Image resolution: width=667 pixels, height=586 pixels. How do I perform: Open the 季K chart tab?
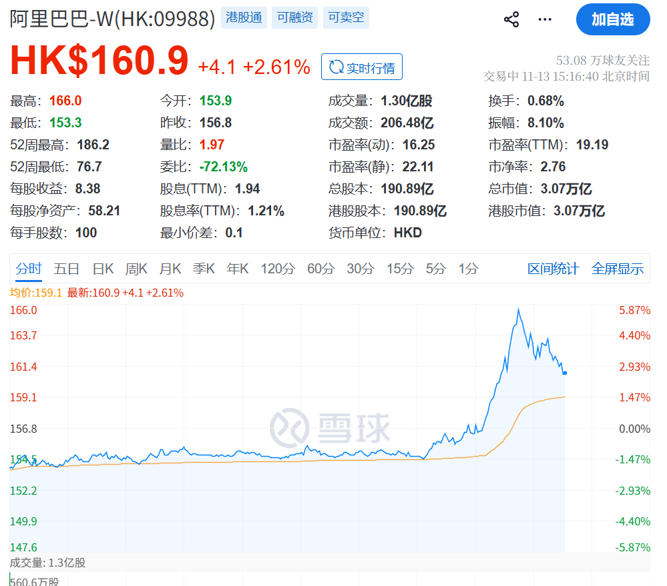pos(204,268)
